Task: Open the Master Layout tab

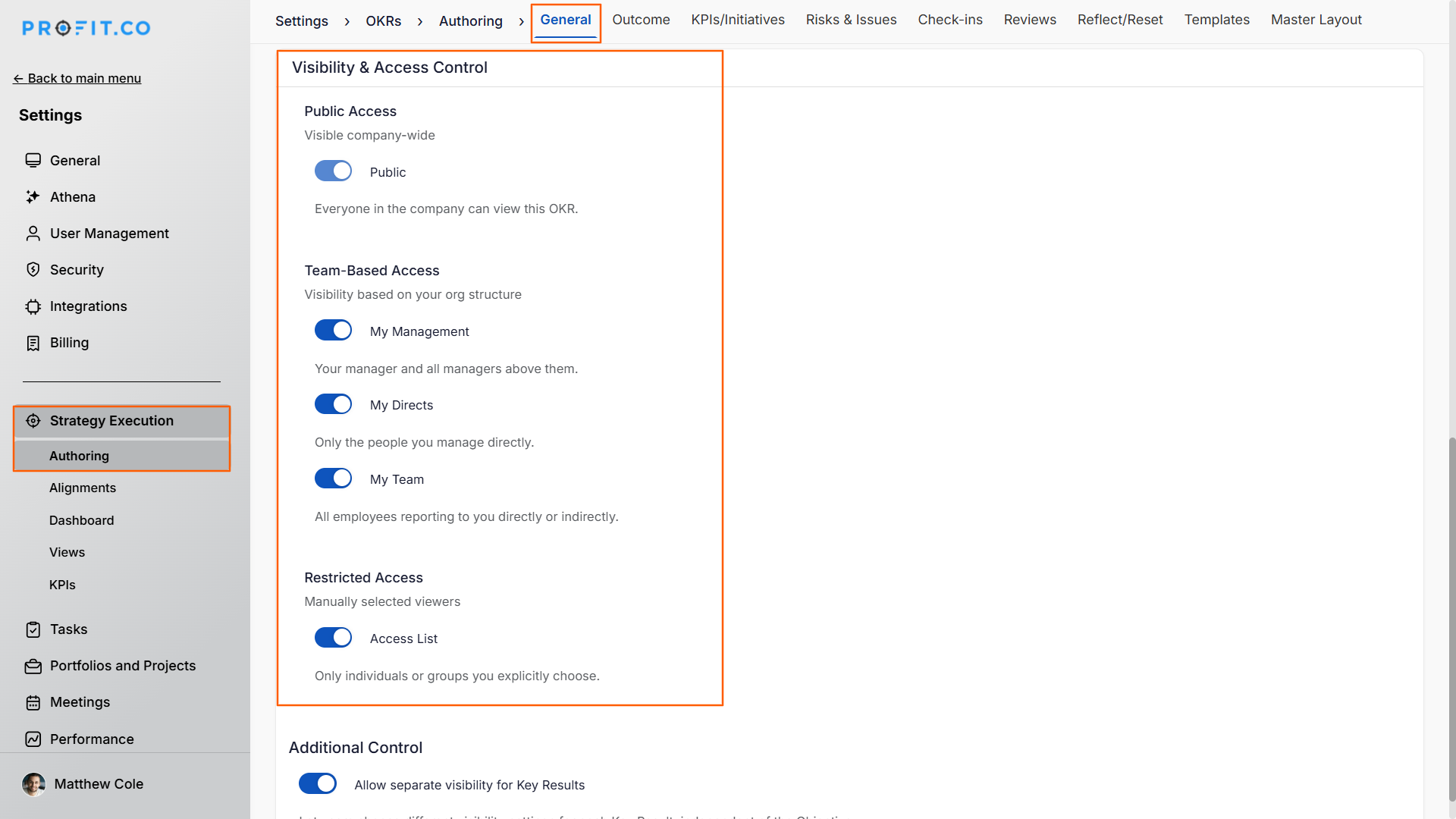Action: pos(1316,20)
